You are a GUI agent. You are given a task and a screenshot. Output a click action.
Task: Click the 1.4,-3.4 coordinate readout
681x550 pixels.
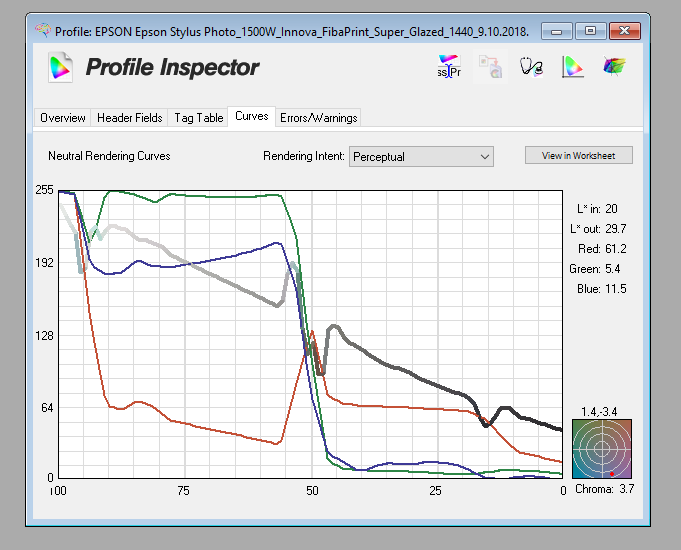(x=599, y=412)
